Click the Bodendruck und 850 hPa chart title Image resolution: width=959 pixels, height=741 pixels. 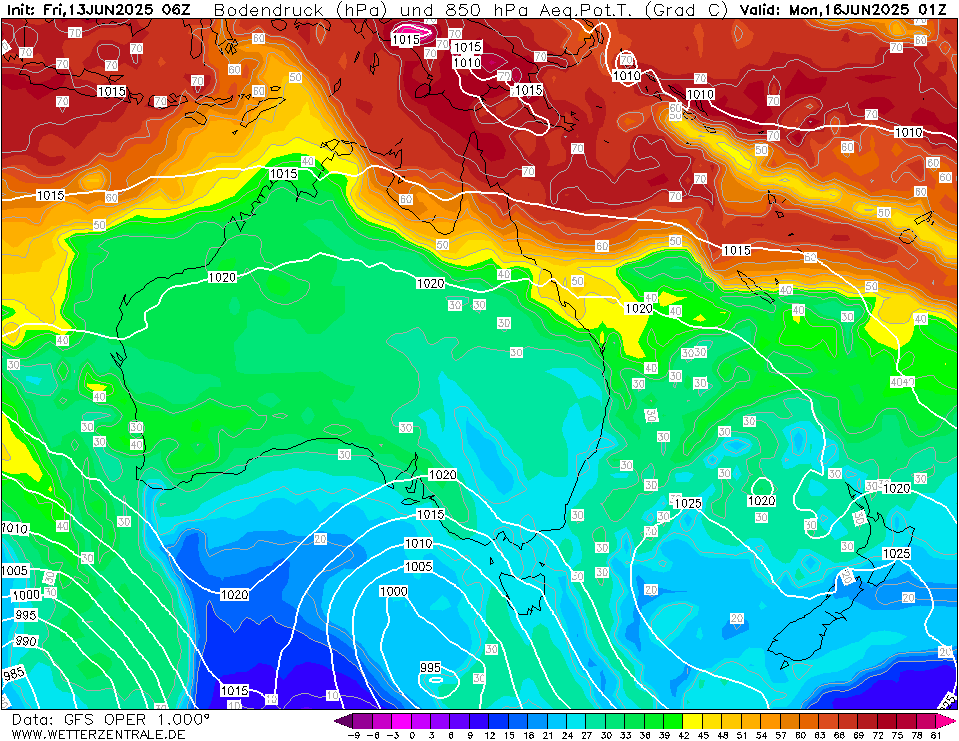(x=470, y=10)
